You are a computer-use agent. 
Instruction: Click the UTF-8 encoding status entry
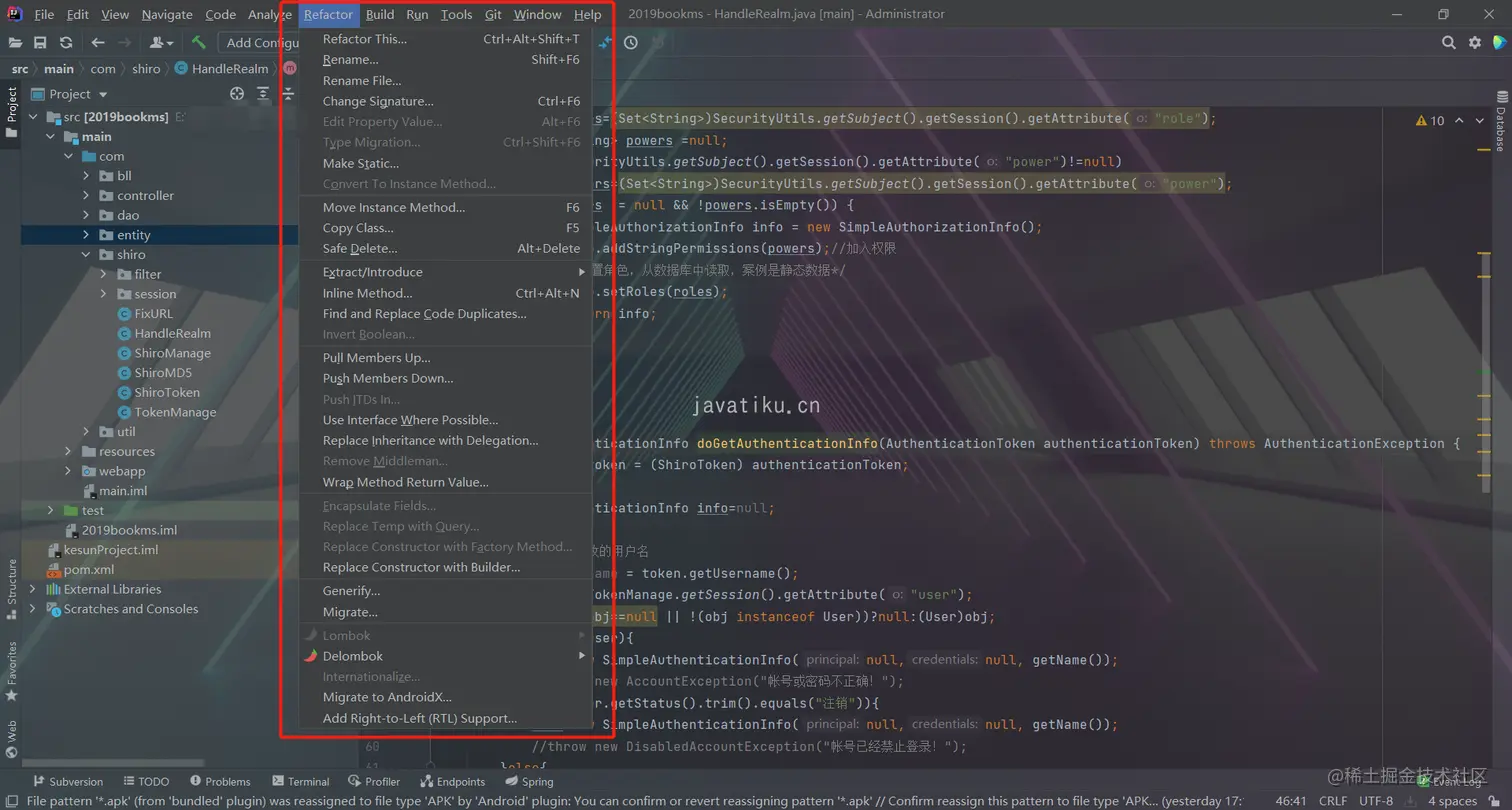point(1376,801)
